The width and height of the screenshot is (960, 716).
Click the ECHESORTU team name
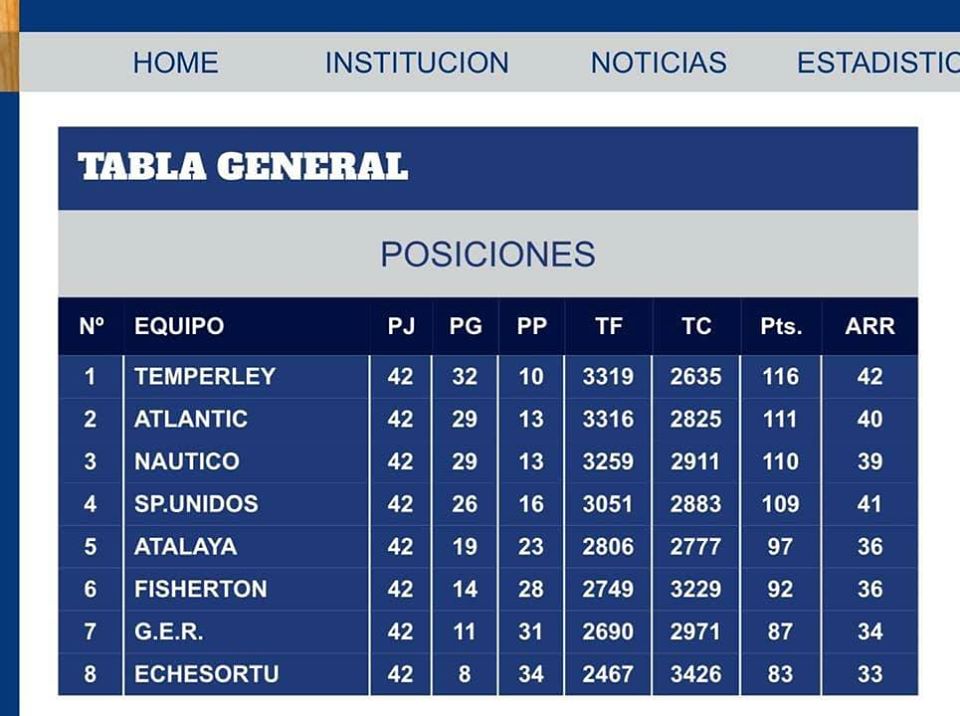click(x=206, y=674)
